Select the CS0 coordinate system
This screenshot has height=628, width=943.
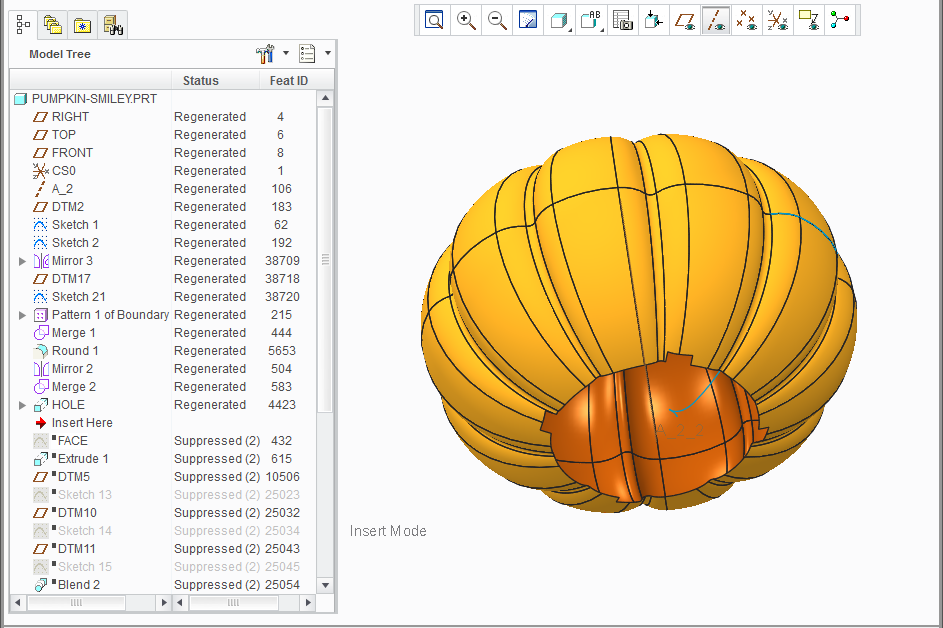click(54, 171)
